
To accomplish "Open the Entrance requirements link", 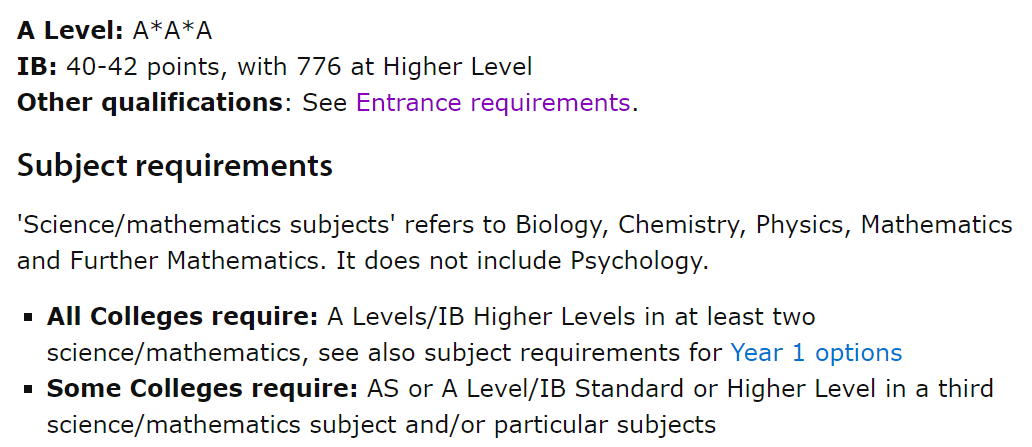I will click(x=493, y=103).
